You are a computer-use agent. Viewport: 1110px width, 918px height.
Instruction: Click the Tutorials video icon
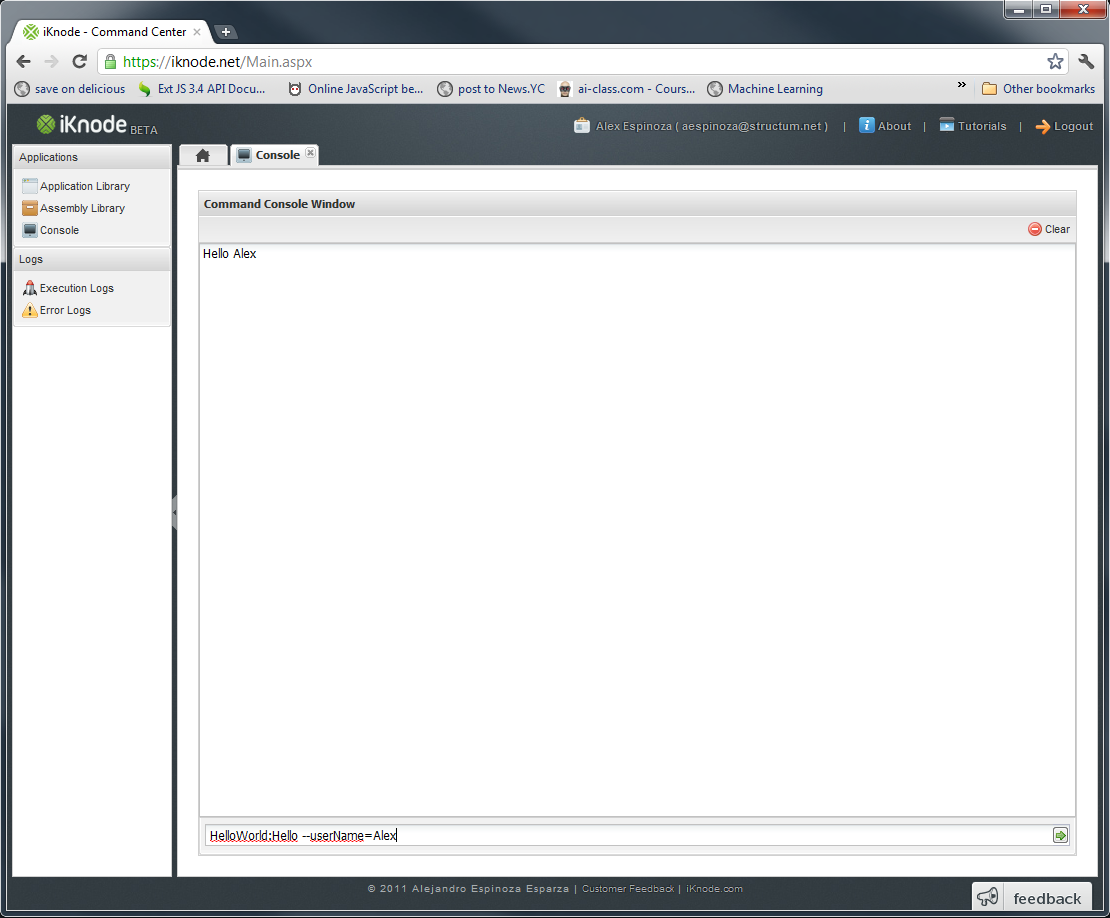[x=946, y=125]
